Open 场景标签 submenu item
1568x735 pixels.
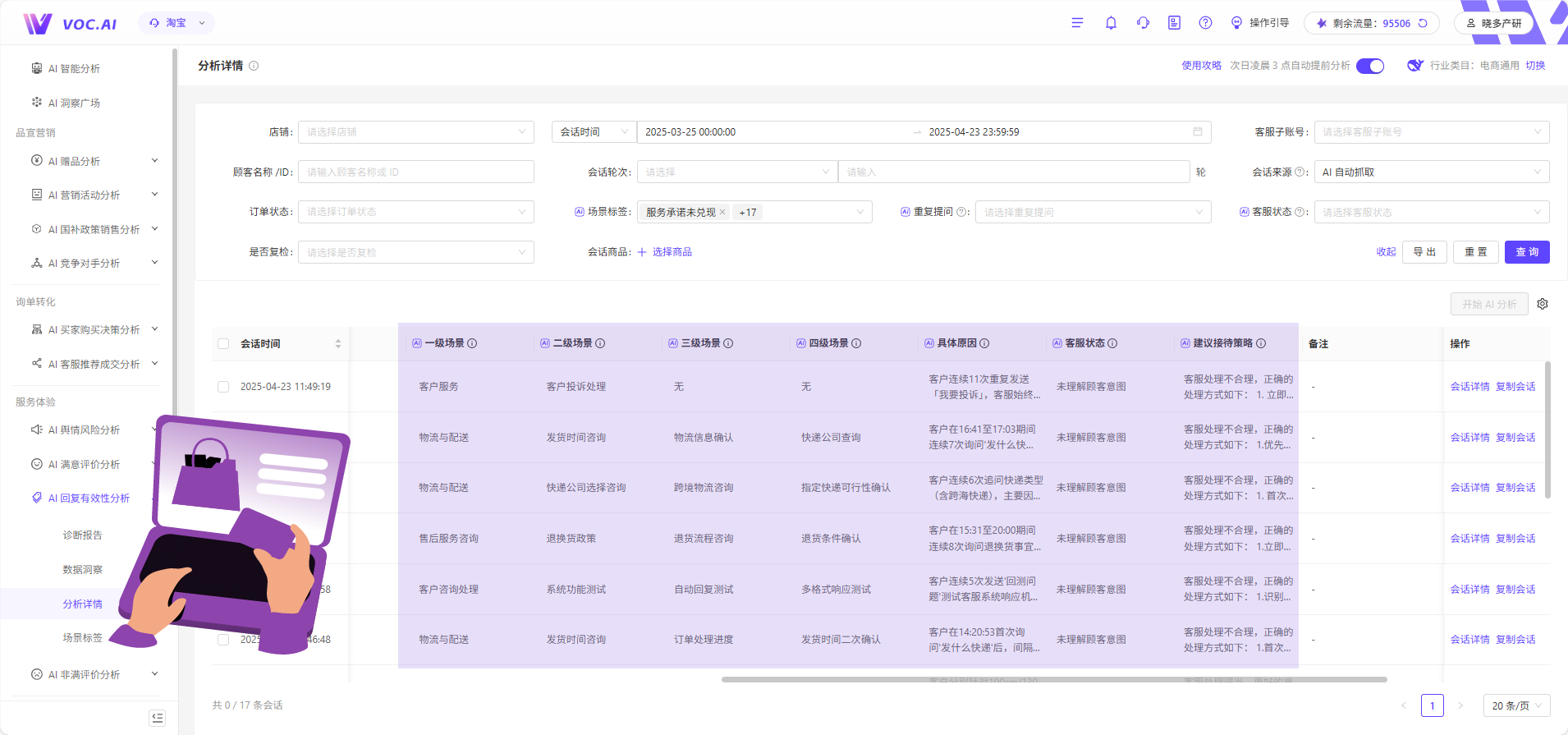click(83, 637)
